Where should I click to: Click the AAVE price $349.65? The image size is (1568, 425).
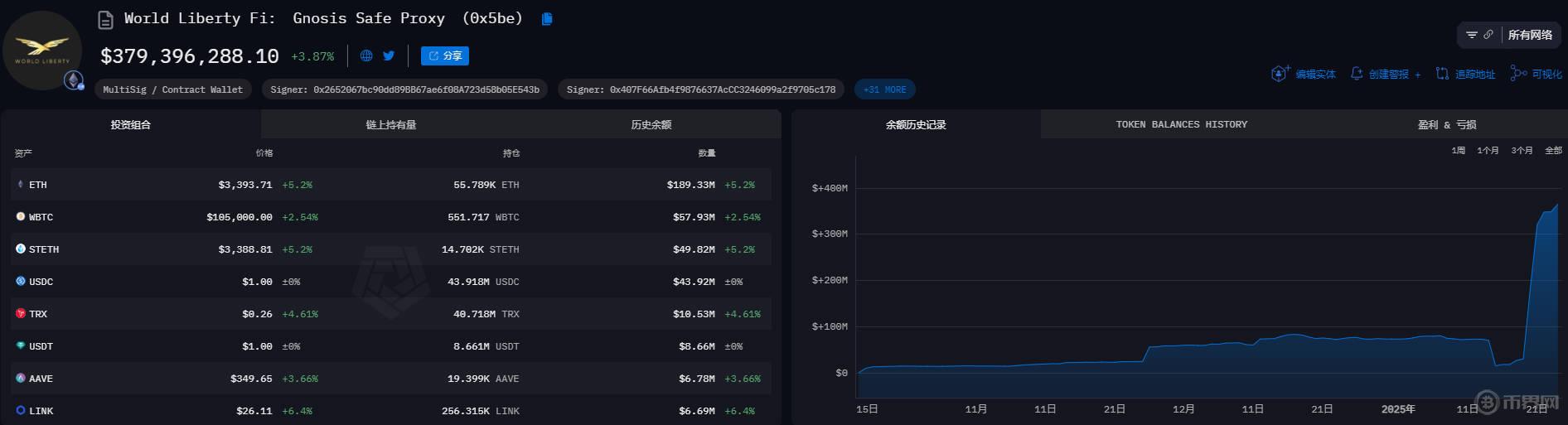[x=251, y=379]
